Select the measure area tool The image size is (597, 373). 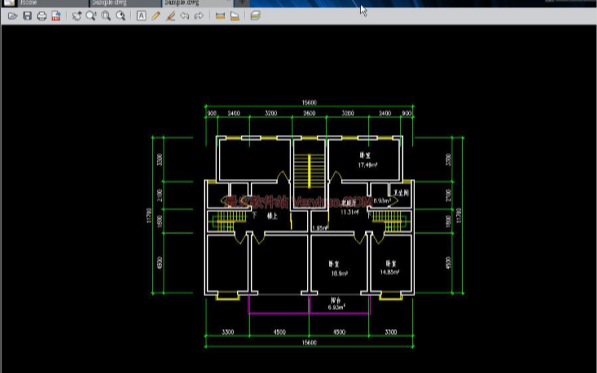tap(235, 16)
